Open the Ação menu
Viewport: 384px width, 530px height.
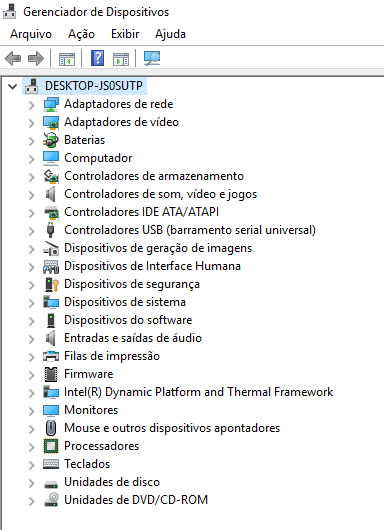tap(81, 34)
